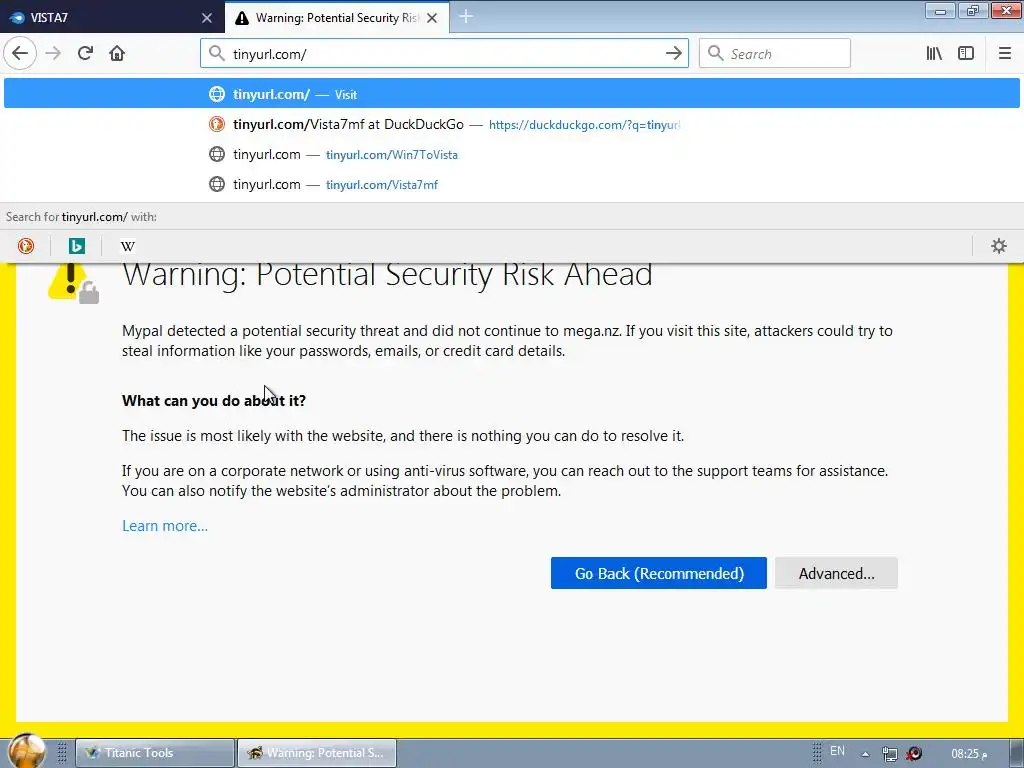Viewport: 1024px width, 768px height.
Task: Search with the Wikipedia one-click engine
Action: (x=127, y=246)
